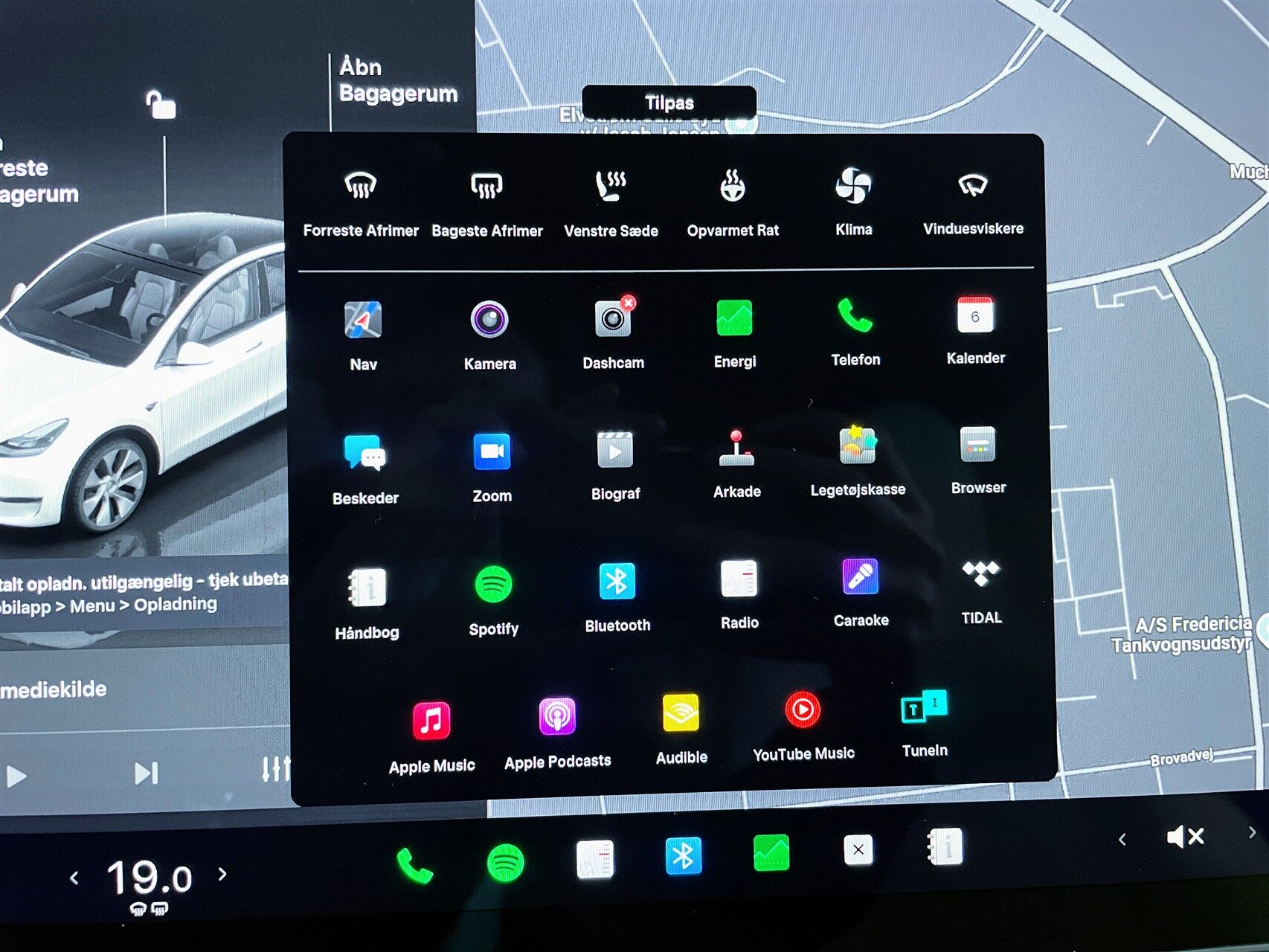This screenshot has width=1269, height=952.
Task: Decrease temperature with left arrow
Action: click(x=74, y=878)
